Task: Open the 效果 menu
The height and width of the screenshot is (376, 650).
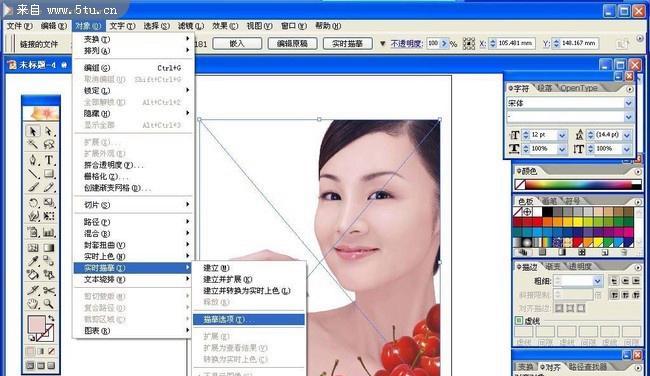Action: pyautogui.click(x=225, y=26)
